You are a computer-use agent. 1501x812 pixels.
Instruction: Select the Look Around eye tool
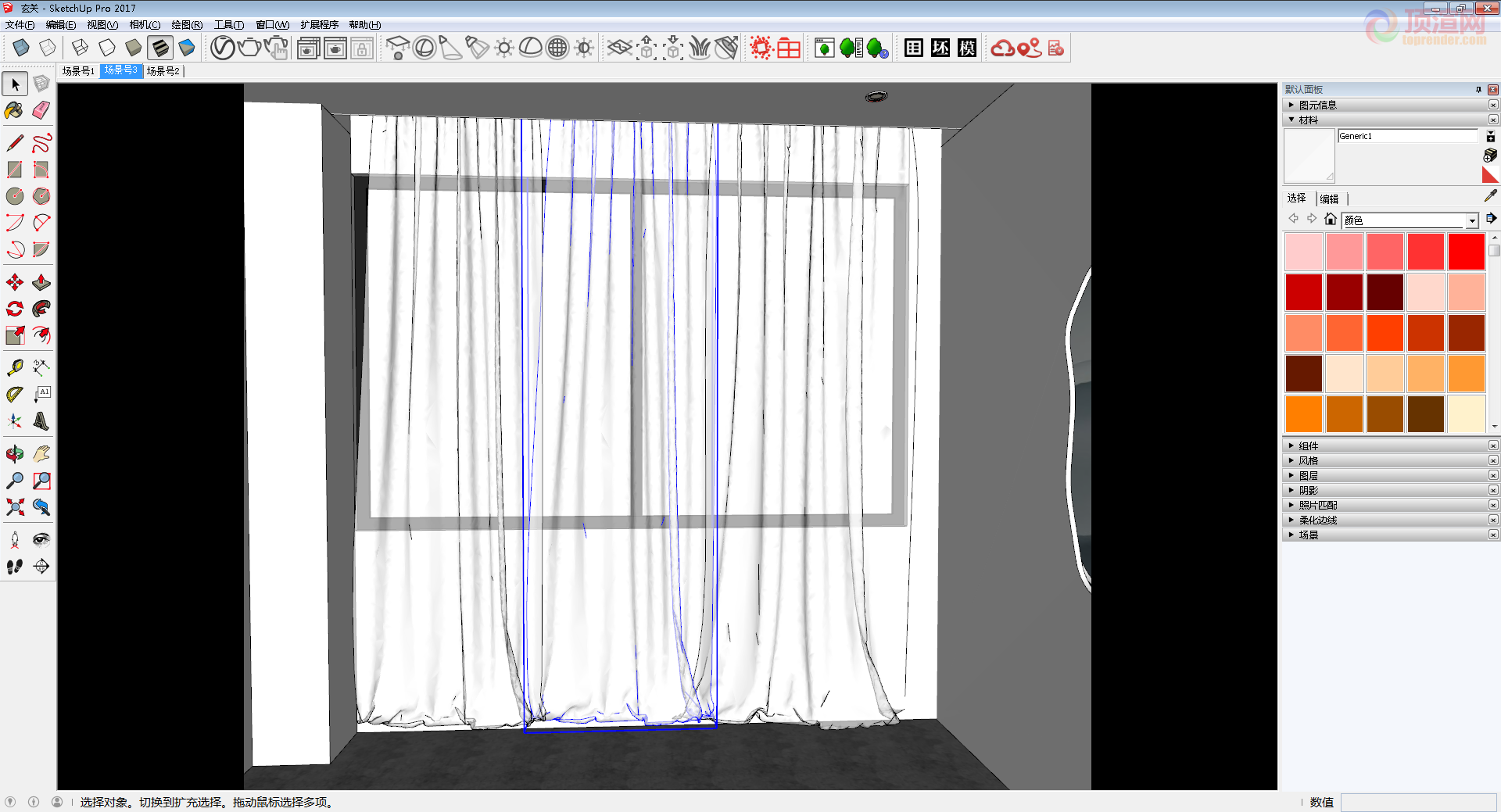(x=41, y=540)
